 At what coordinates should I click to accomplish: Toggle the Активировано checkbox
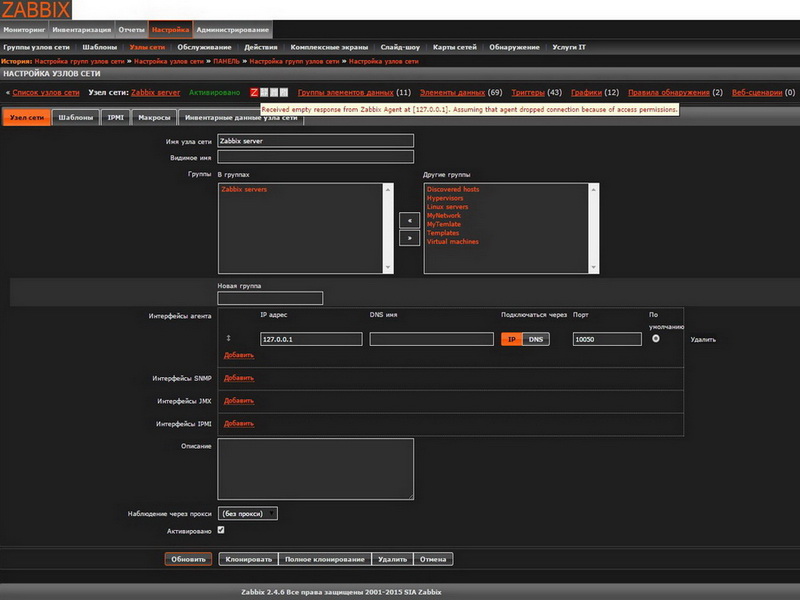click(x=221, y=530)
